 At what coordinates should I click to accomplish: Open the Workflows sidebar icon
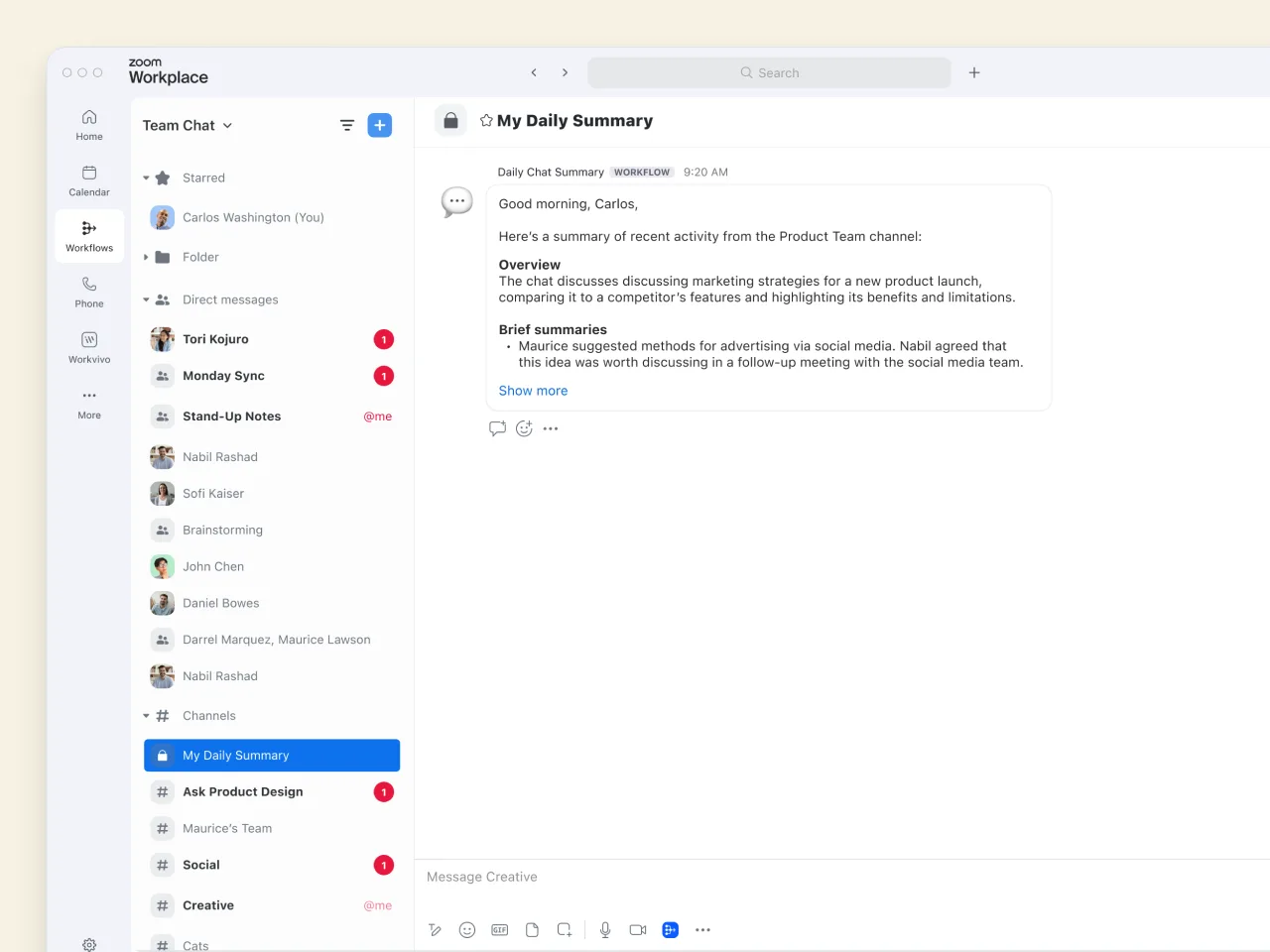pyautogui.click(x=88, y=236)
